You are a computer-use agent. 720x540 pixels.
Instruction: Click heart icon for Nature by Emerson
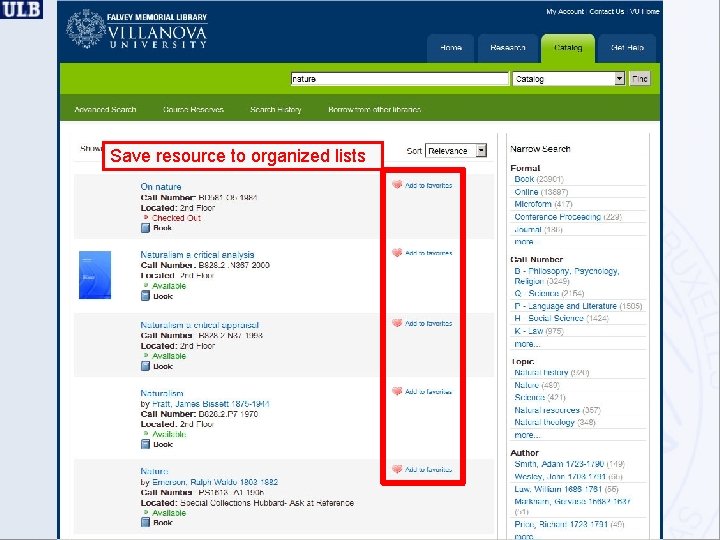(x=397, y=469)
